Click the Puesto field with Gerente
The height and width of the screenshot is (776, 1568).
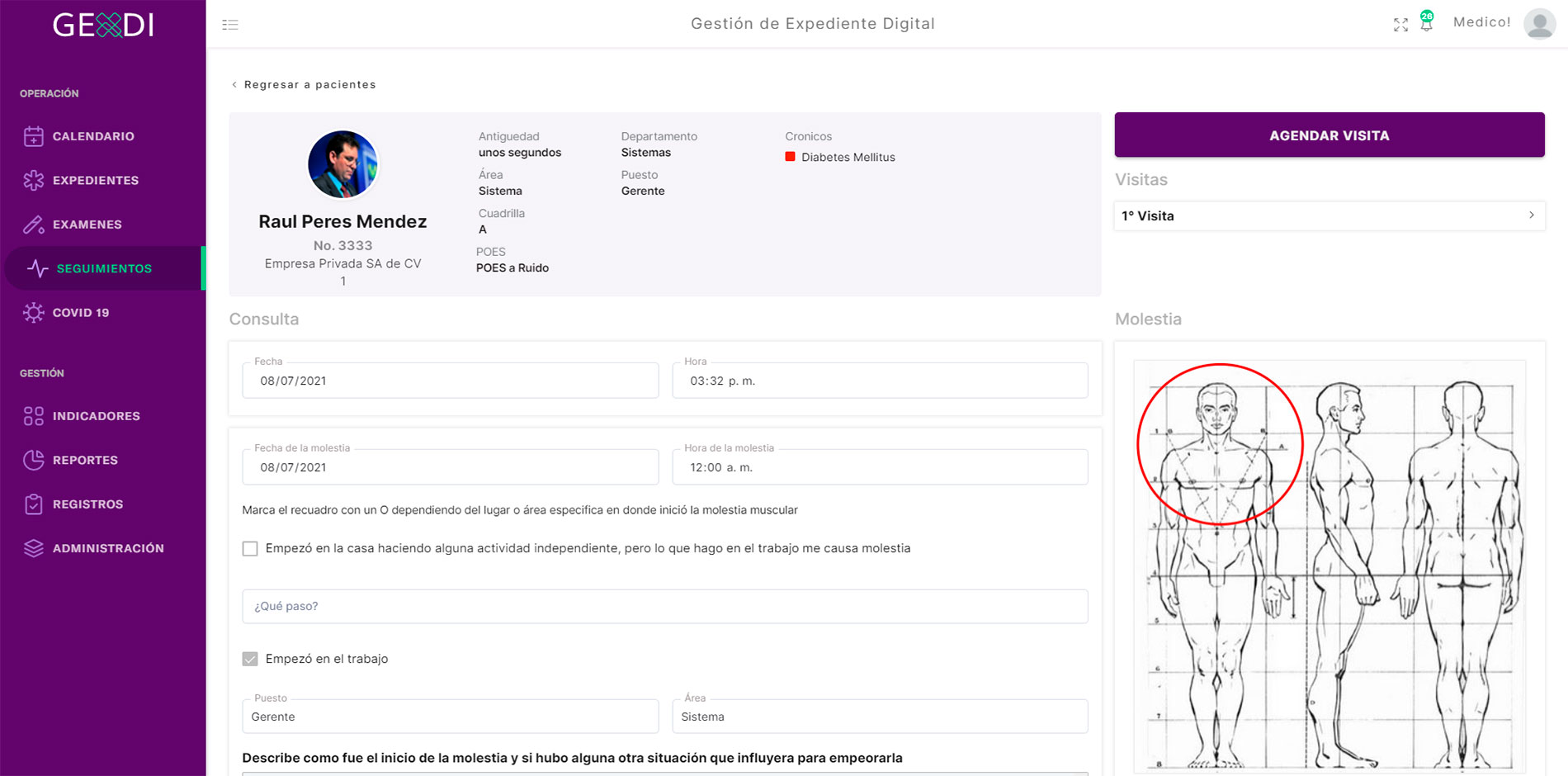tap(451, 717)
